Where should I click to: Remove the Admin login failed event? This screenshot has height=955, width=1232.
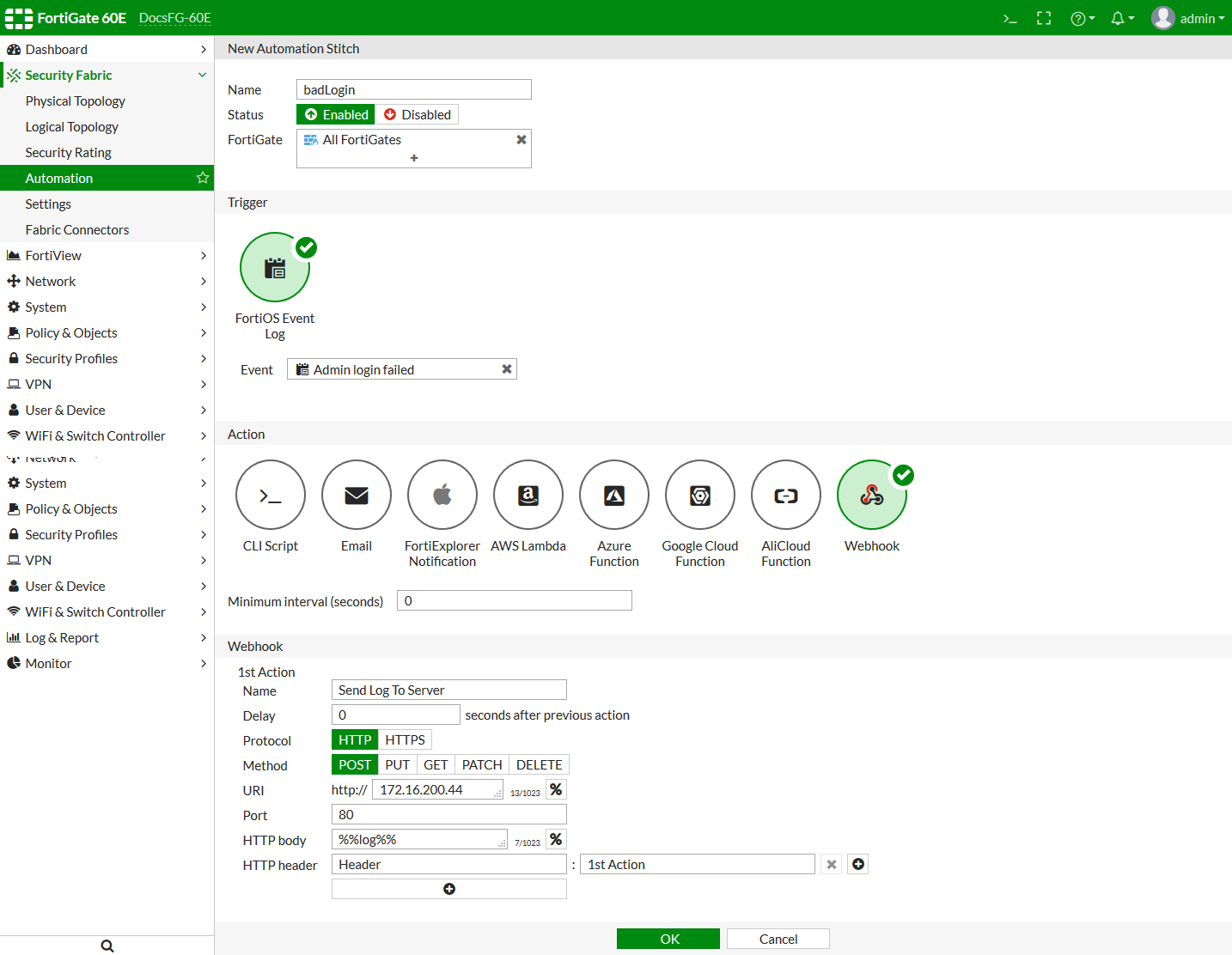[x=507, y=369]
